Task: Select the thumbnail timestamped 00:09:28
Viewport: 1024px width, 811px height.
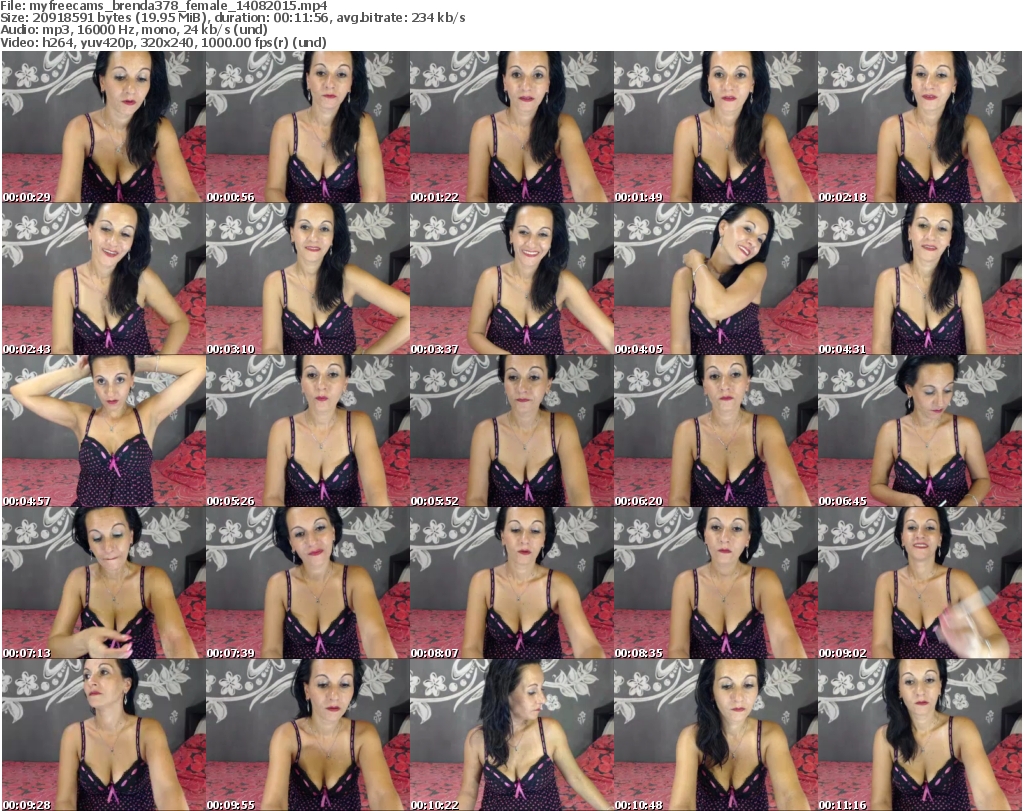Action: click(104, 735)
